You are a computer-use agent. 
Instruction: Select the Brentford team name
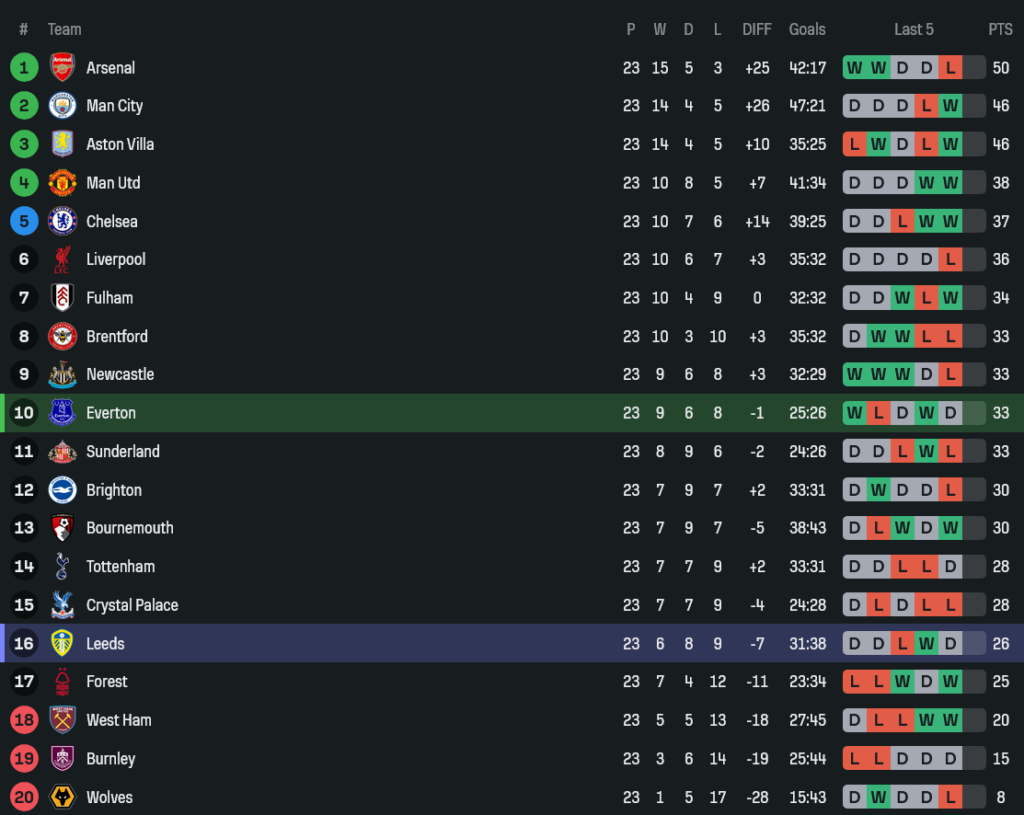coord(117,336)
